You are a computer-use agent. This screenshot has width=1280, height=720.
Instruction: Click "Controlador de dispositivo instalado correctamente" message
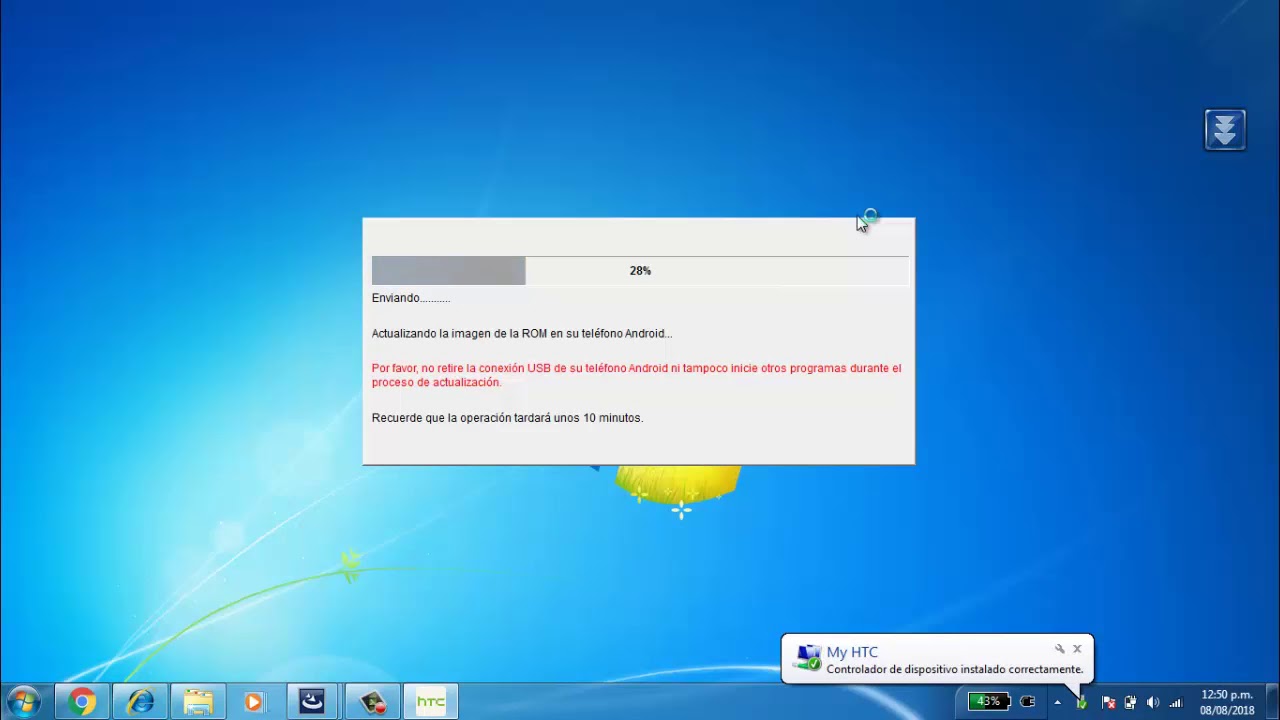(954, 669)
